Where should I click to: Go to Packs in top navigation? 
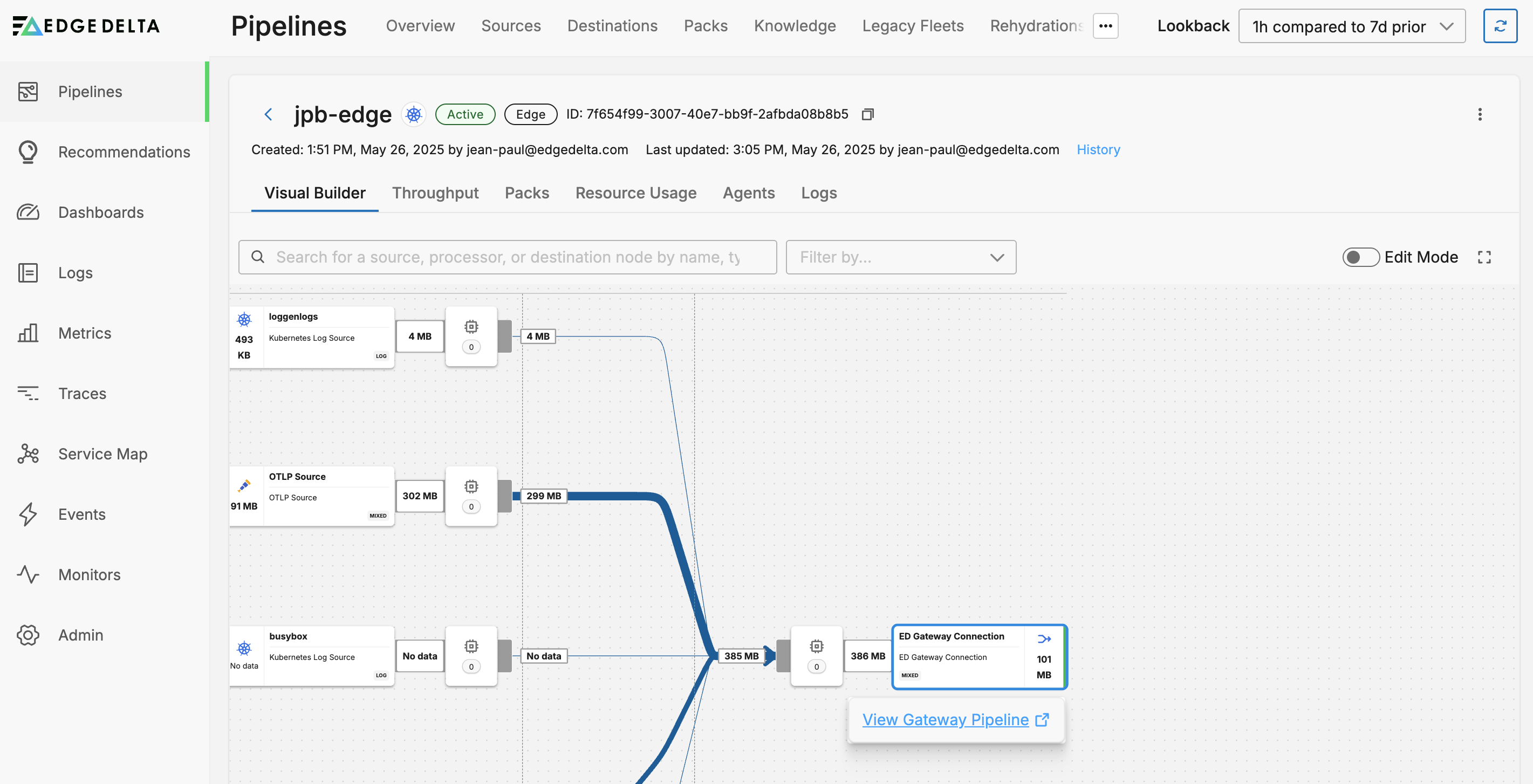click(x=705, y=26)
